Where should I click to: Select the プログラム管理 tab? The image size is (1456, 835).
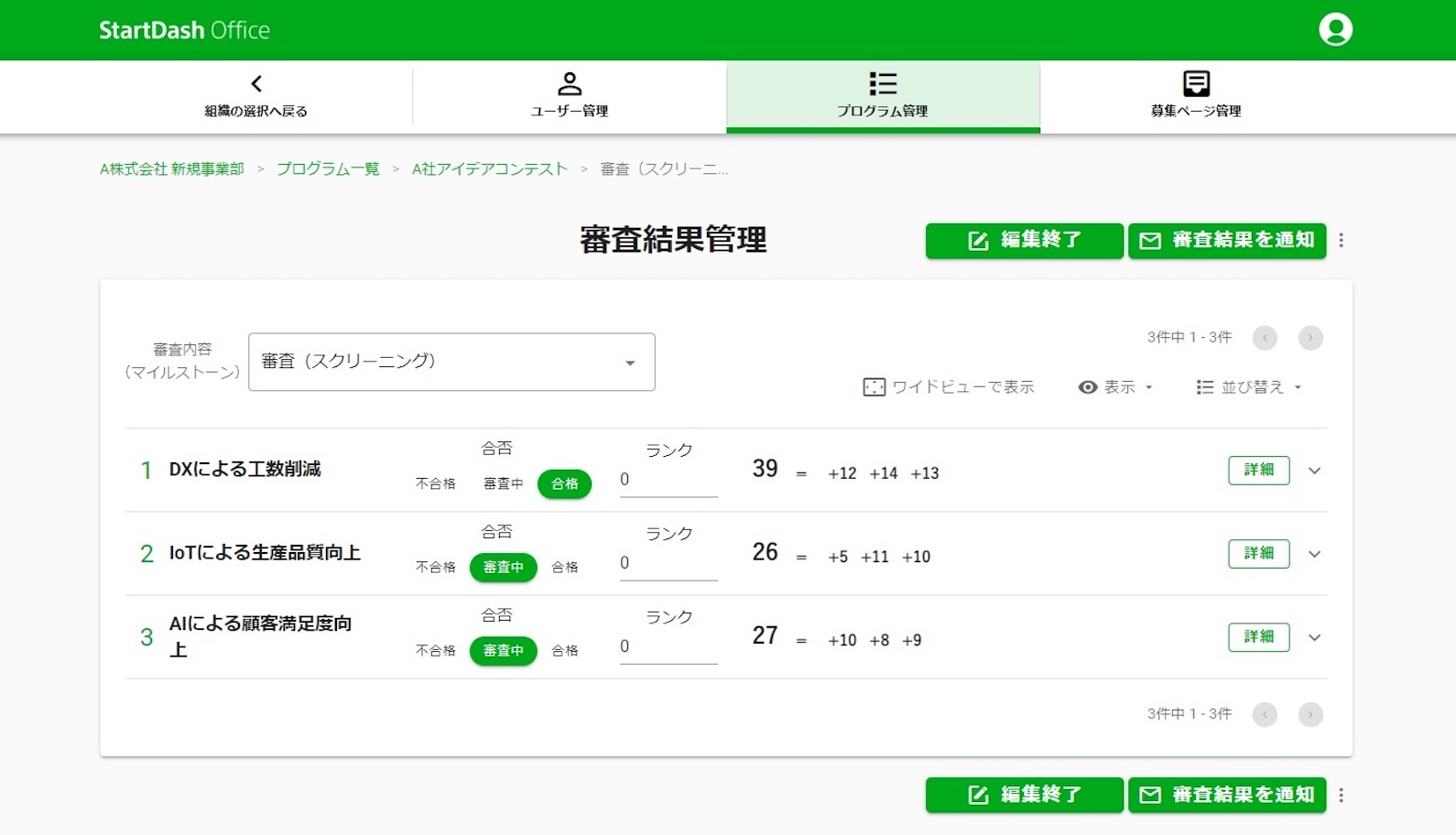pos(883,96)
